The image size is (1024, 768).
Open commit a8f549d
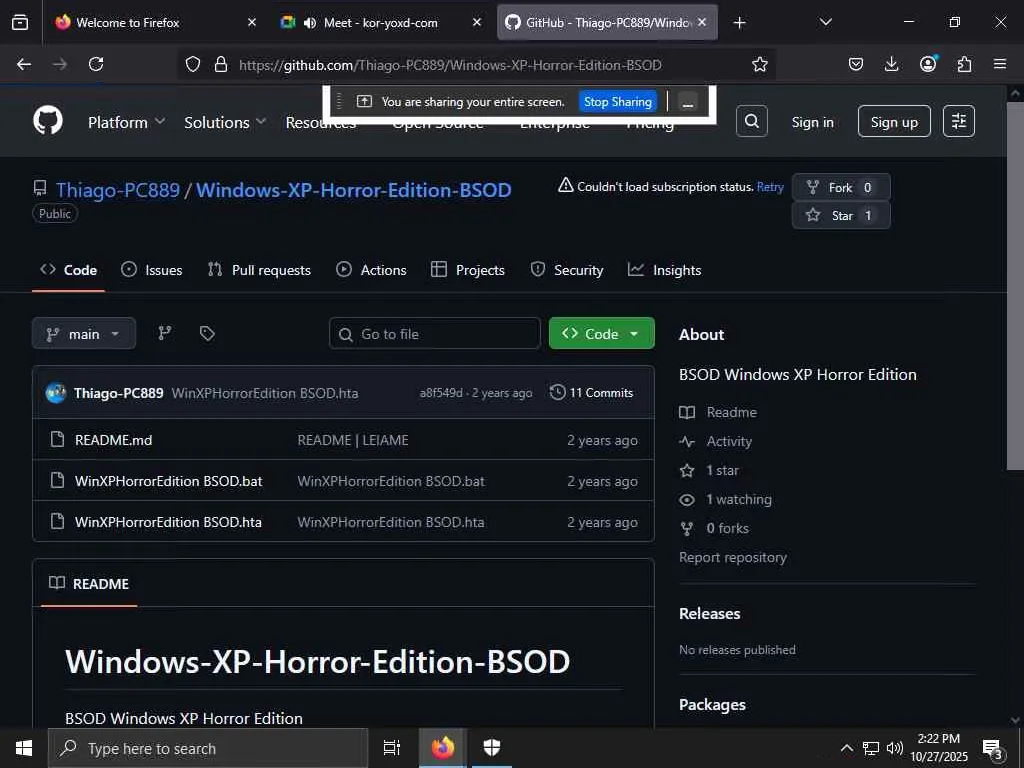point(441,393)
